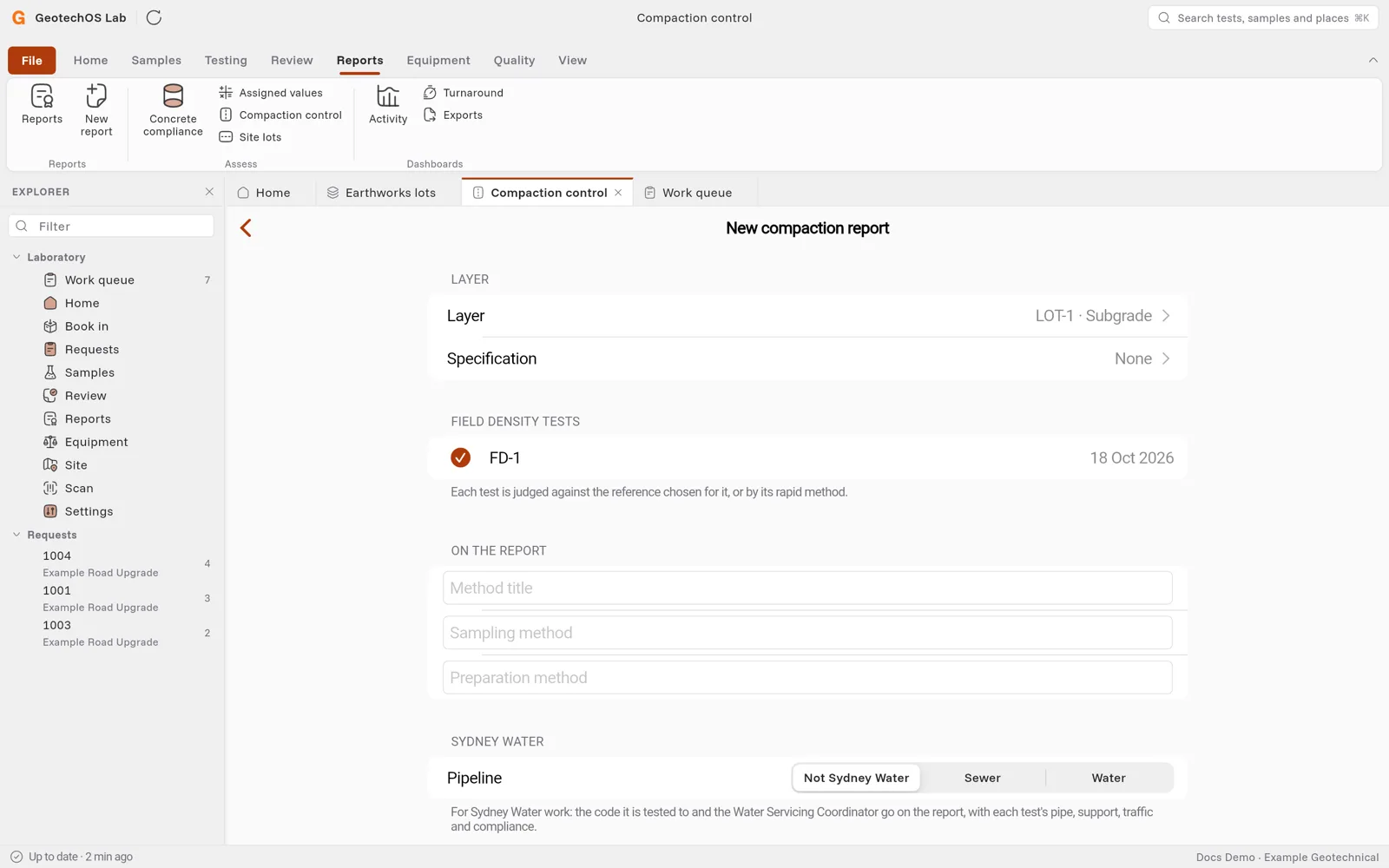Close the Explorer panel
This screenshot has height=868, width=1389.
pyautogui.click(x=209, y=192)
